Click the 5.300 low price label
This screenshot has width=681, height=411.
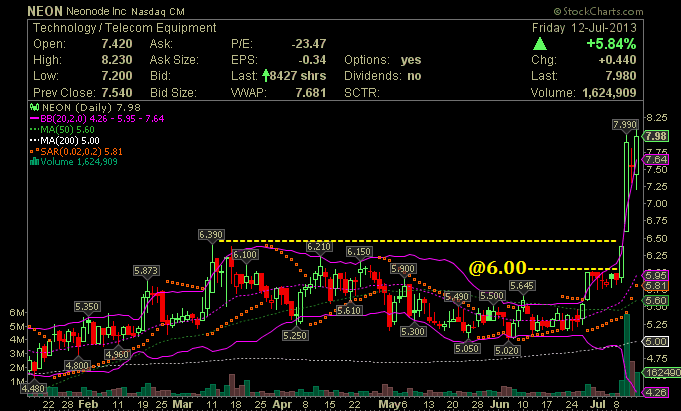413,331
